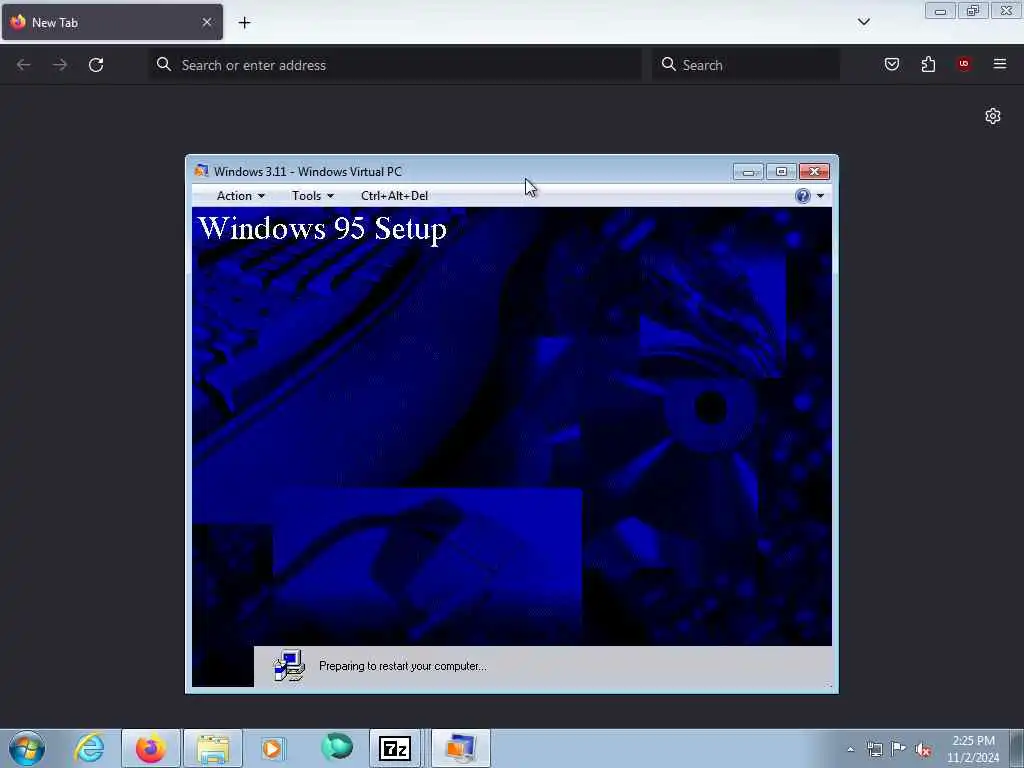Open the Action Center flag icon
This screenshot has width=1024, height=768.
899,749
